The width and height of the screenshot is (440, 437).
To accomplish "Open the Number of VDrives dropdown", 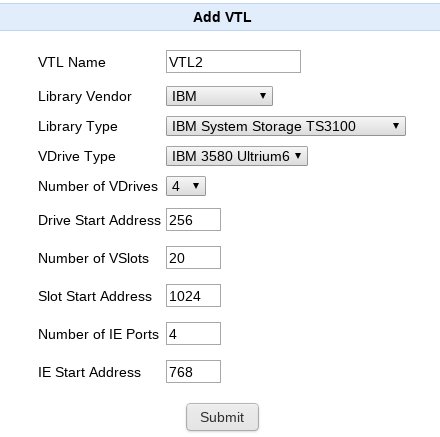I will 186,186.
